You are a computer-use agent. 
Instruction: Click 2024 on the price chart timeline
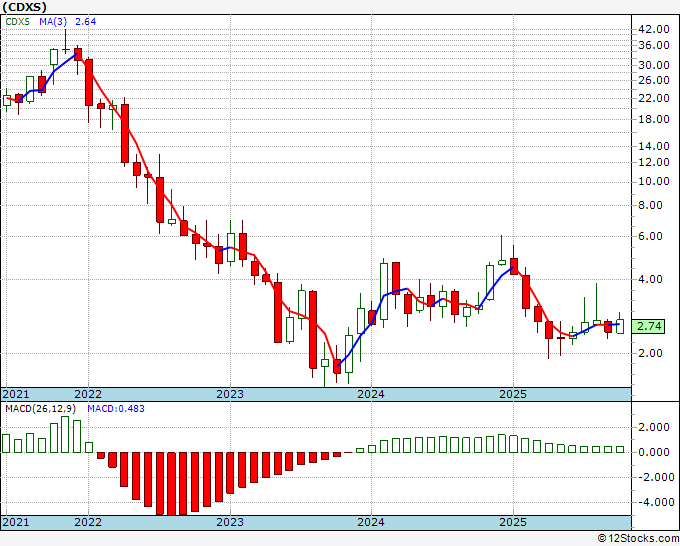tap(371, 394)
